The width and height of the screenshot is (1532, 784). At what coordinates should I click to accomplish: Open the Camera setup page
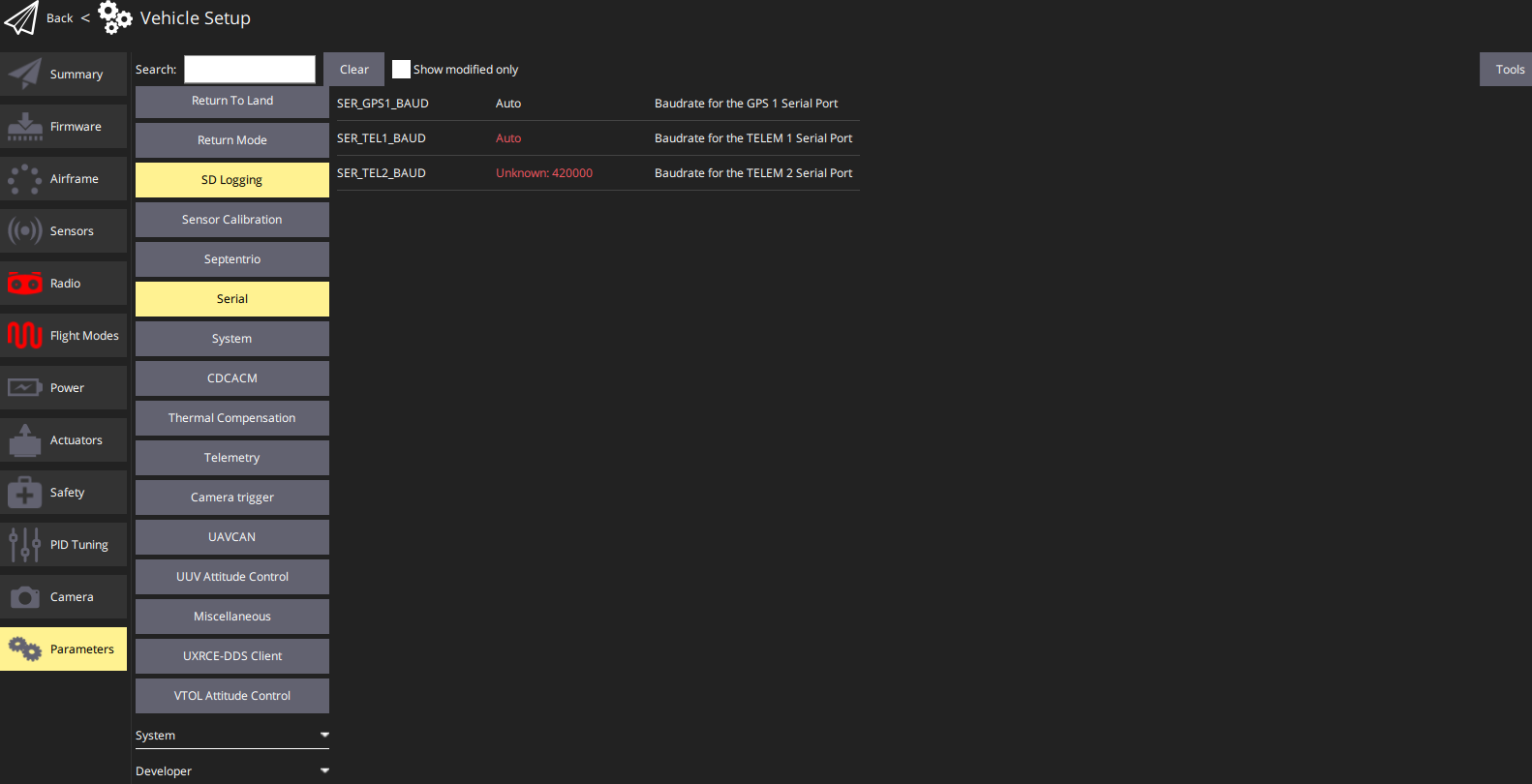pyautogui.click(x=64, y=597)
